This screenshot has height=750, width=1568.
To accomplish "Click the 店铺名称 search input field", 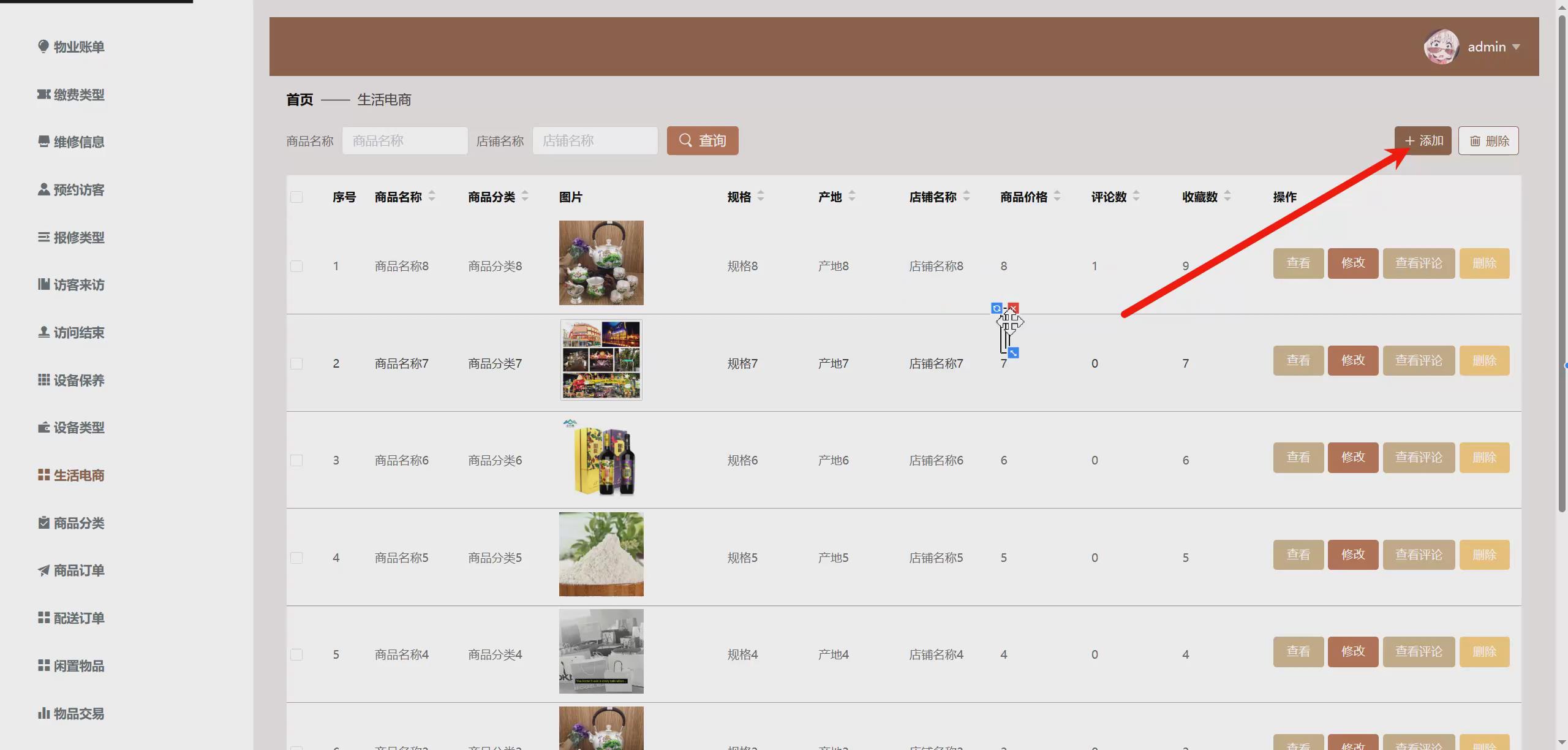I will click(595, 141).
